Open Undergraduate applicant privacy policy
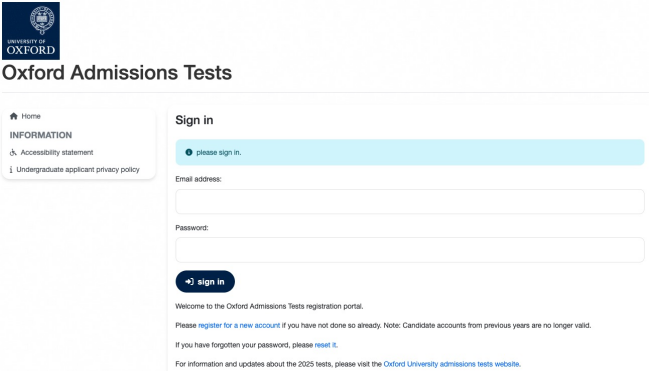The image size is (650, 371). click(x=78, y=170)
